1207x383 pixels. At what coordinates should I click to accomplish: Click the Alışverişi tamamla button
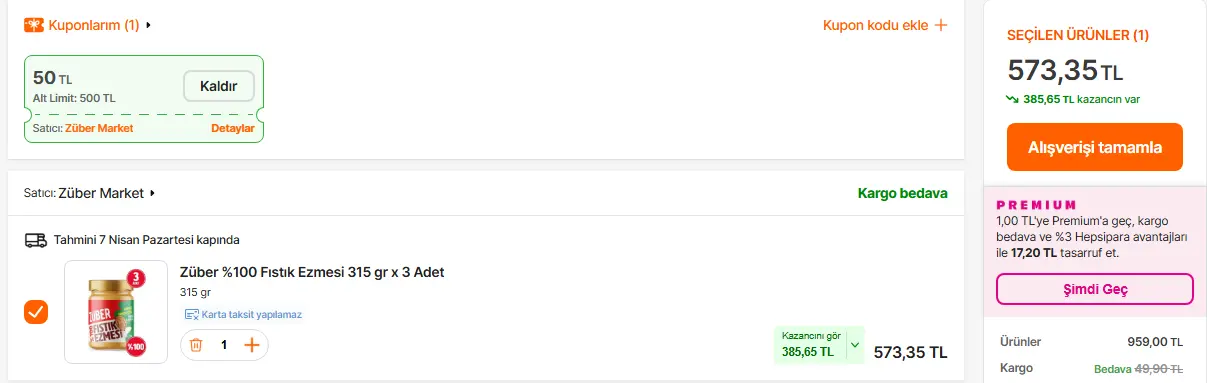click(1095, 147)
